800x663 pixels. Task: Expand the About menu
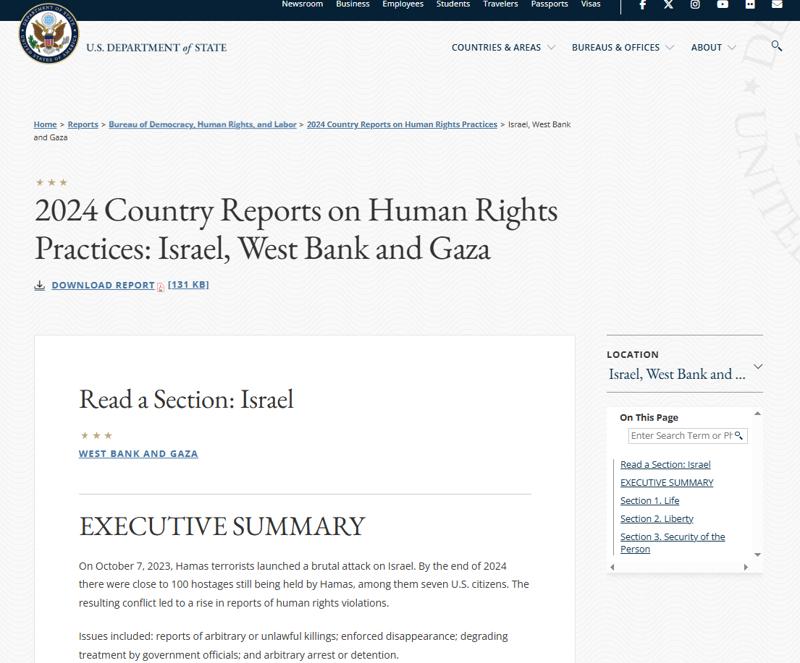pyautogui.click(x=713, y=47)
